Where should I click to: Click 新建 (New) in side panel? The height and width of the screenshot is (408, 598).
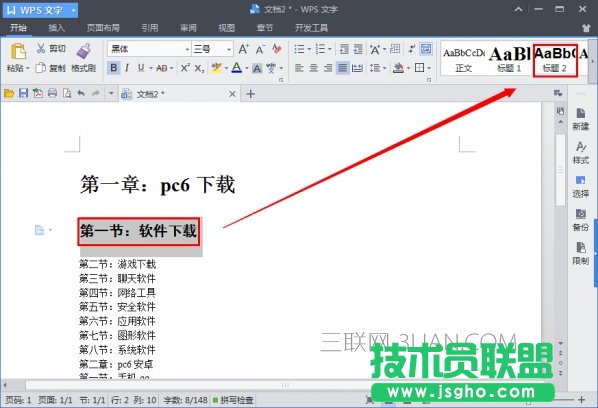click(x=580, y=119)
